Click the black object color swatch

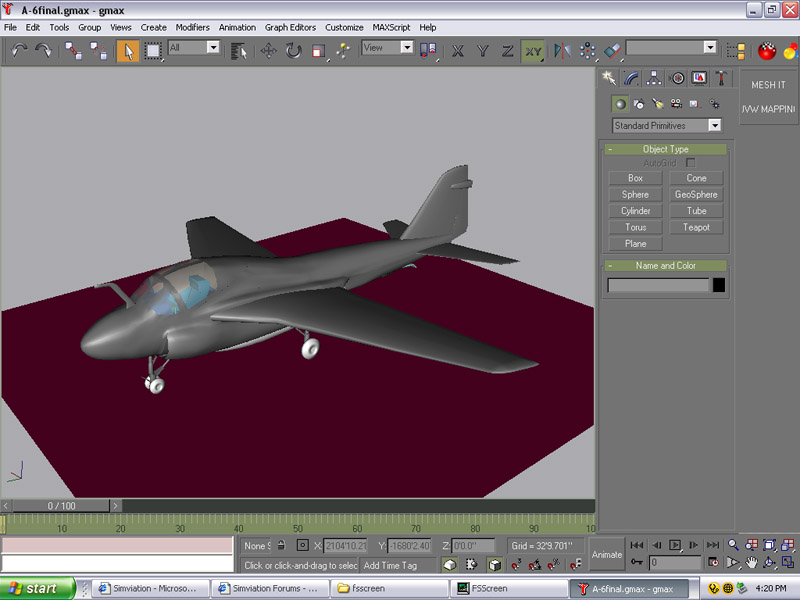point(718,285)
